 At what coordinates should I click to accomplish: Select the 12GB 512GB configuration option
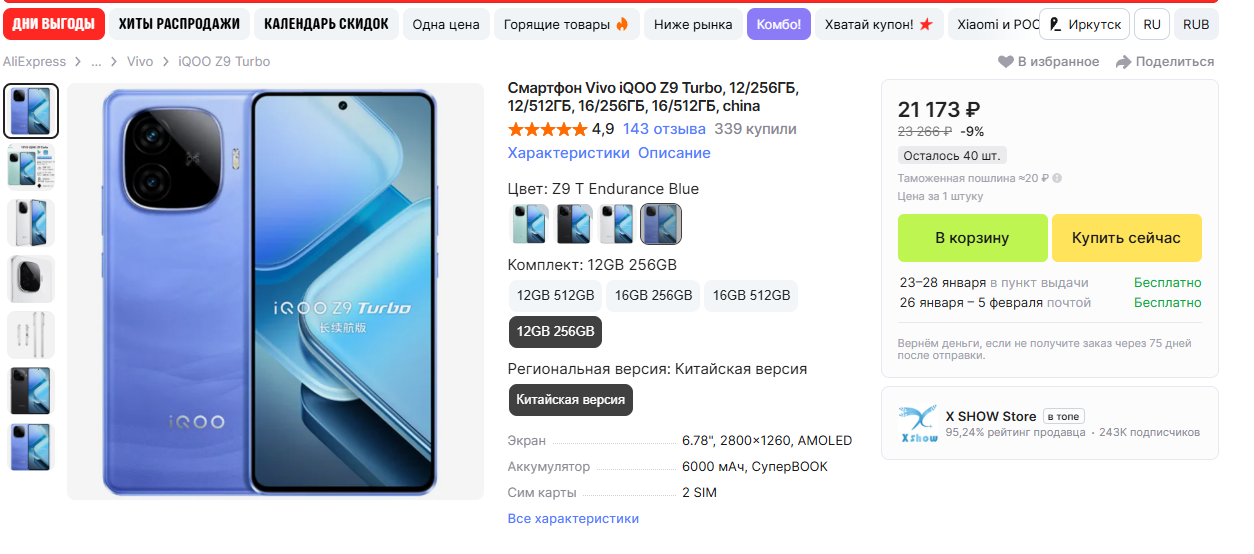click(556, 295)
